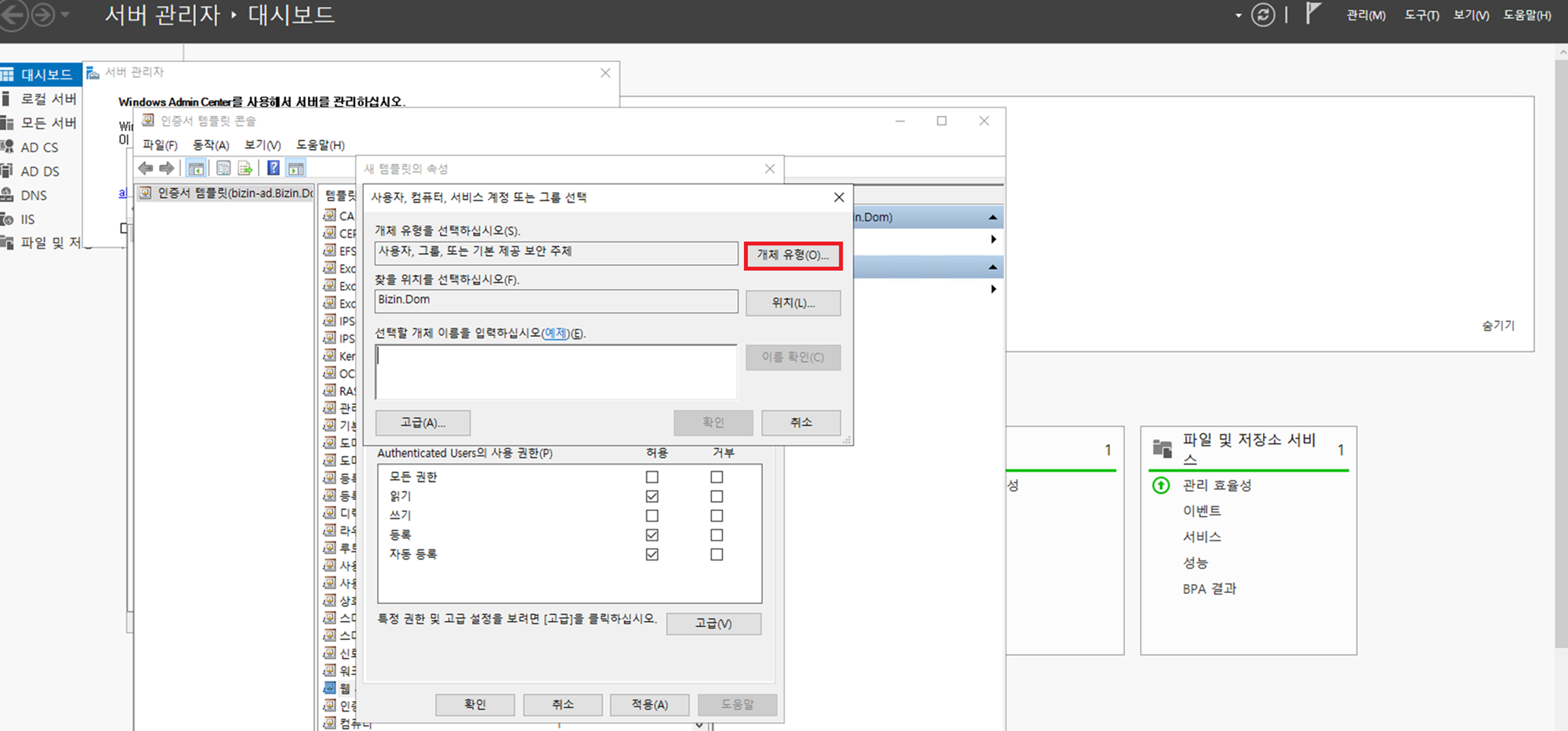This screenshot has width=1568, height=731.
Task: Open the 도구(T) menu in Server Manager
Action: click(1422, 16)
